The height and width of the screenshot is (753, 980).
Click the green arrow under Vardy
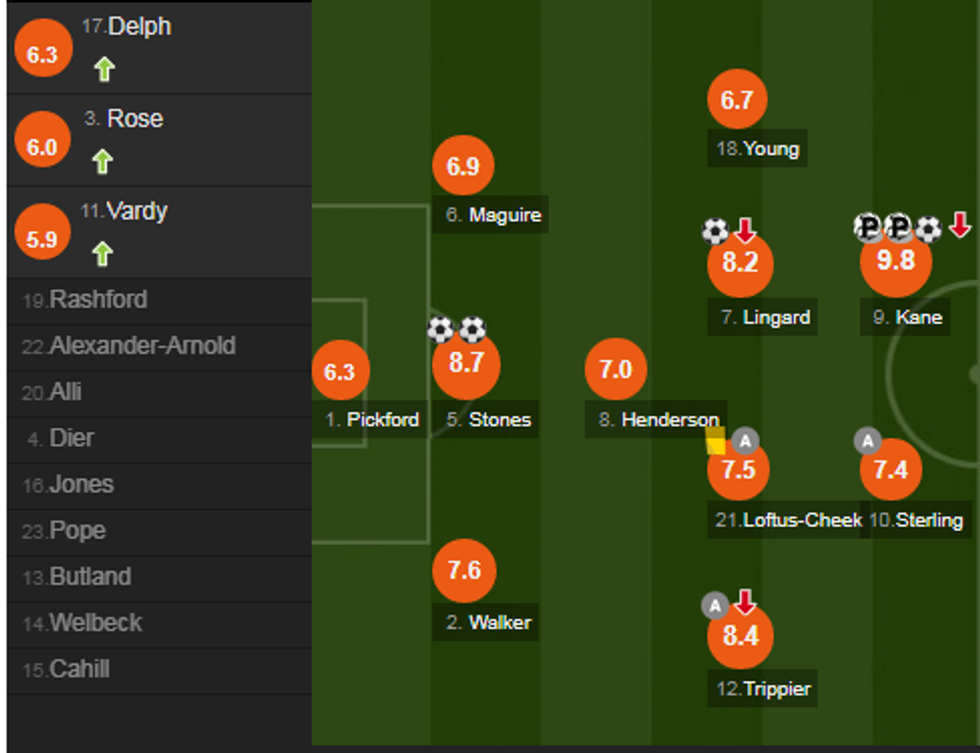pyautogui.click(x=102, y=255)
